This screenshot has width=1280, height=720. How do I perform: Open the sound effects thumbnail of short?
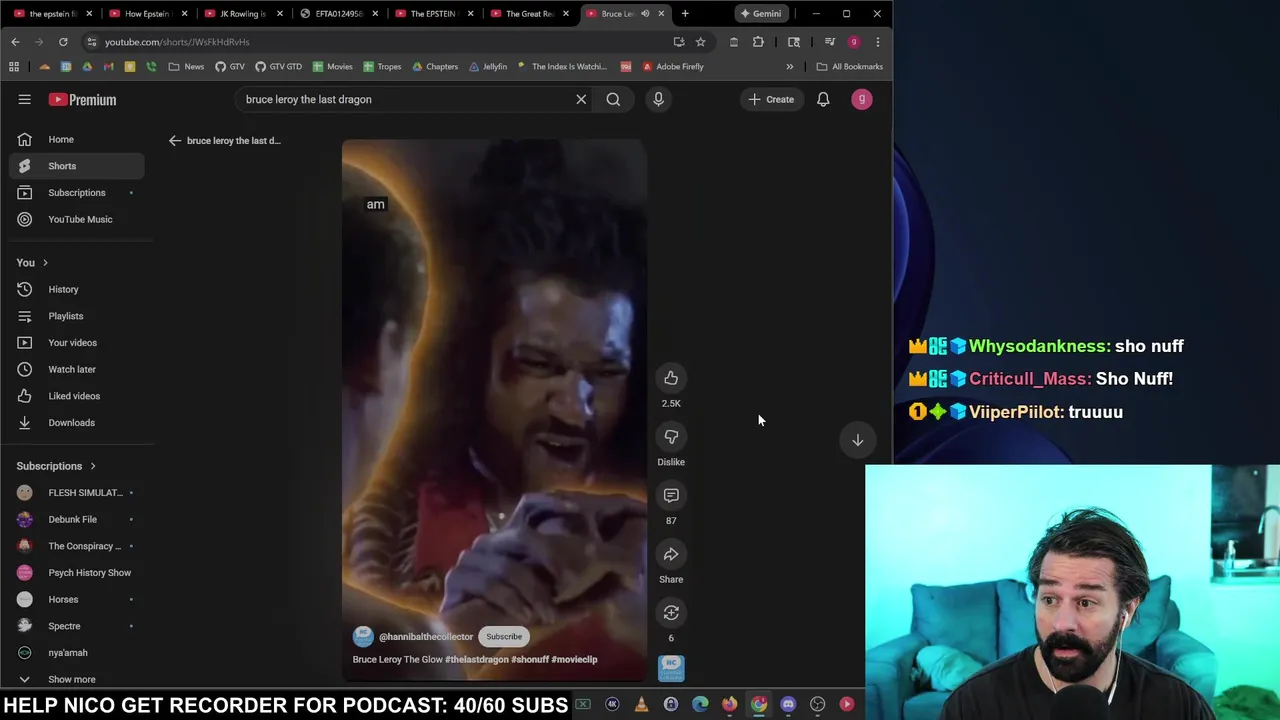coord(671,668)
